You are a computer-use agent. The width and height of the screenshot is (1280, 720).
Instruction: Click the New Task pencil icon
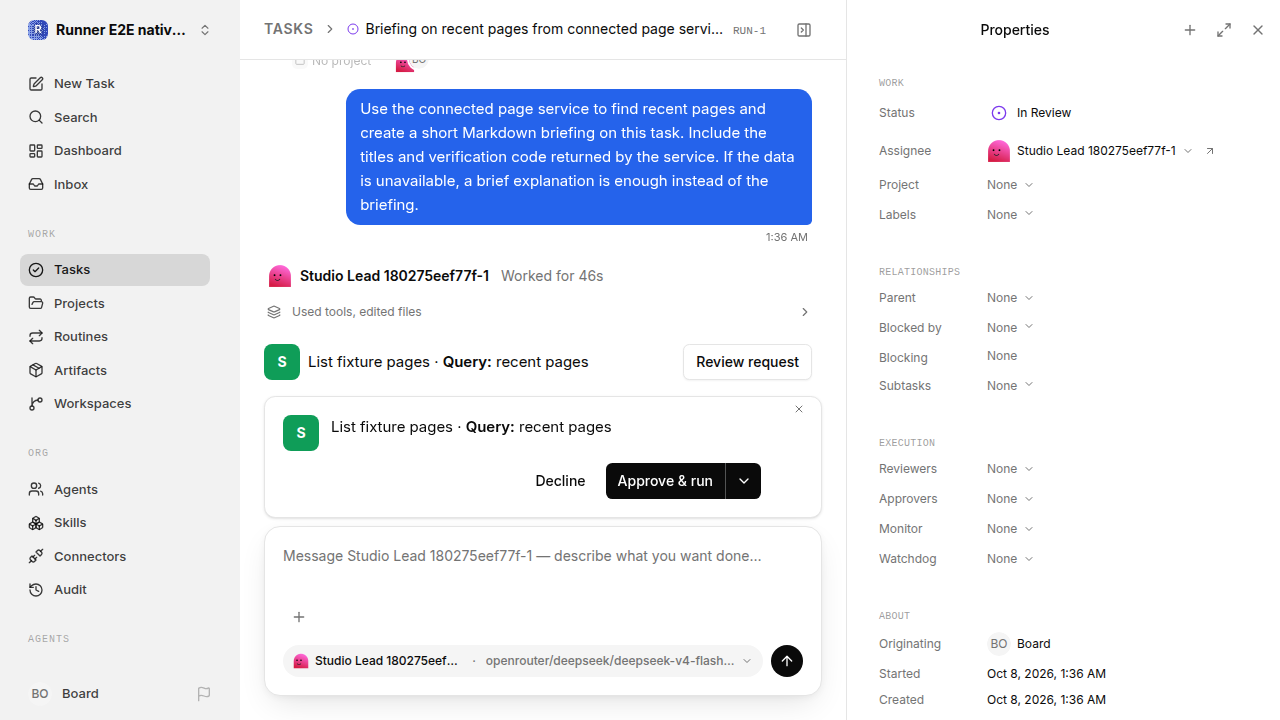[36, 84]
